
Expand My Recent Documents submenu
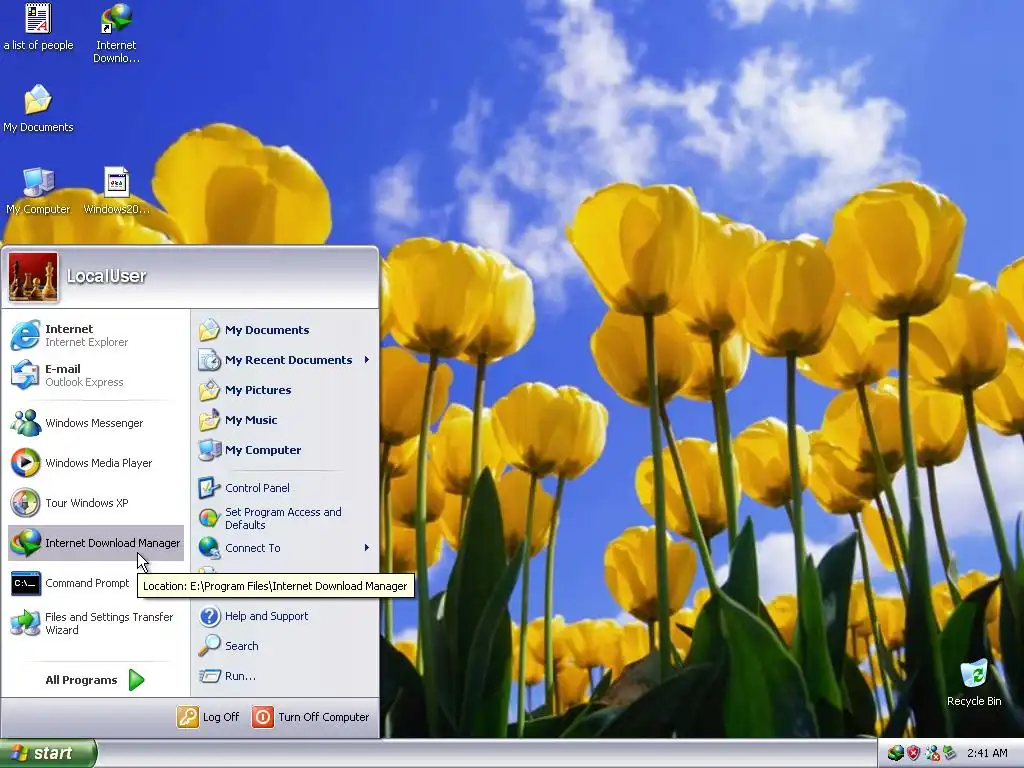point(285,360)
